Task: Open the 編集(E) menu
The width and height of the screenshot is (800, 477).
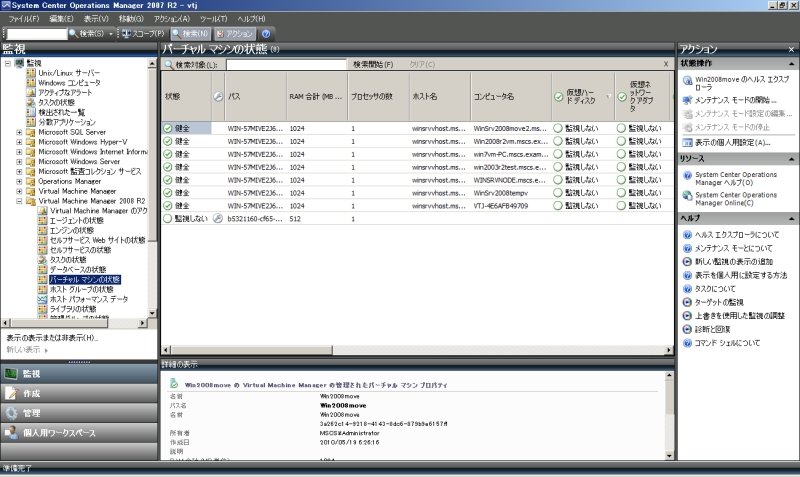Action: (x=61, y=18)
